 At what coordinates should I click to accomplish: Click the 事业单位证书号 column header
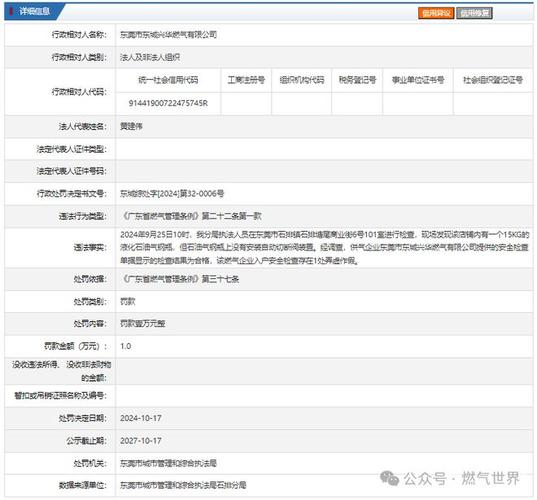pyautogui.click(x=418, y=80)
